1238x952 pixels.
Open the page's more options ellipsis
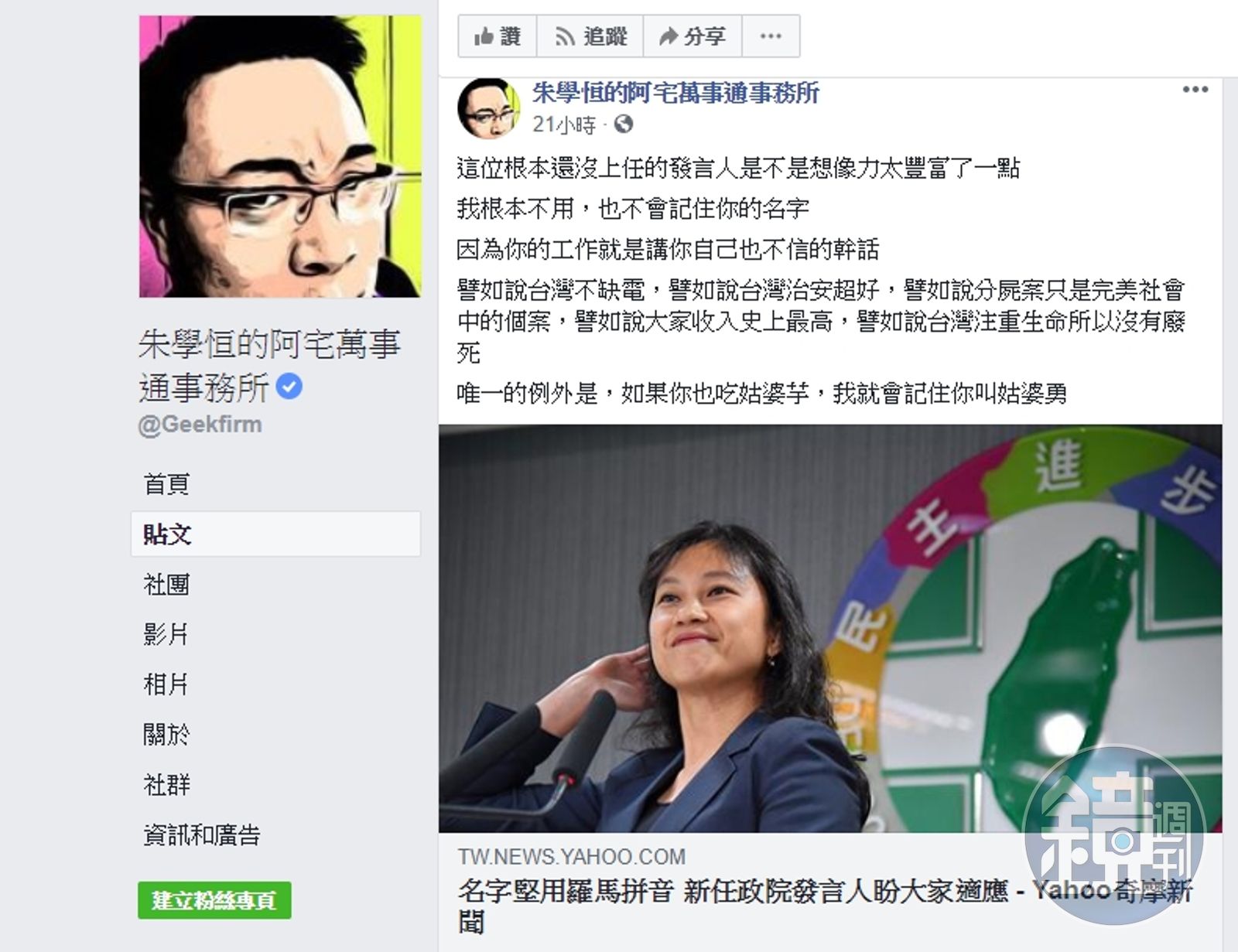pyautogui.click(x=771, y=36)
